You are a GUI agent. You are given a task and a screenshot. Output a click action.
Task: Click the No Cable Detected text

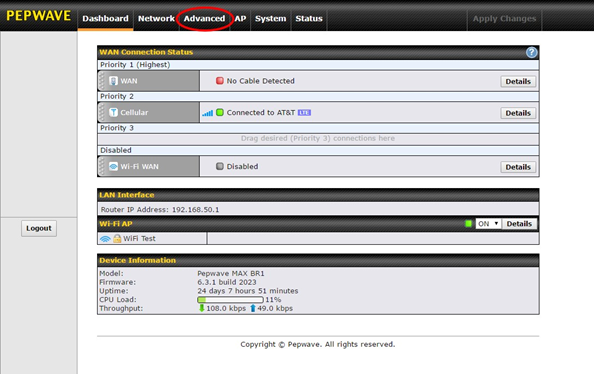point(261,81)
